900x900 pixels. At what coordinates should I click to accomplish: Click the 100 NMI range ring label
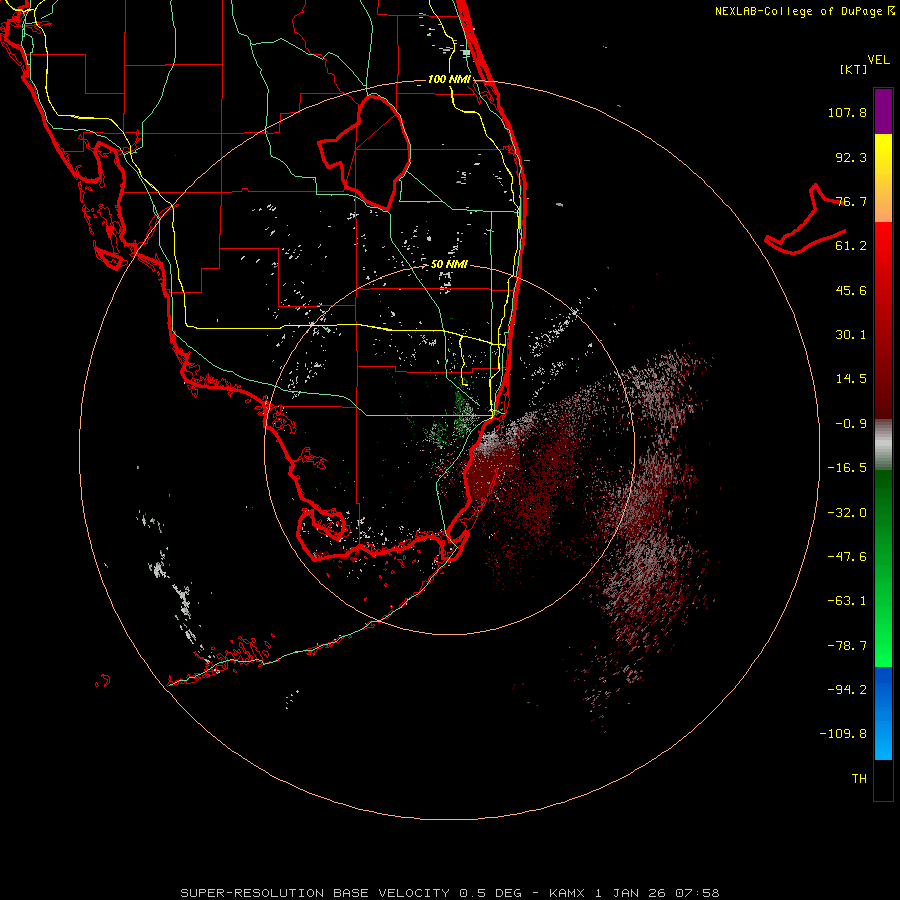click(449, 79)
